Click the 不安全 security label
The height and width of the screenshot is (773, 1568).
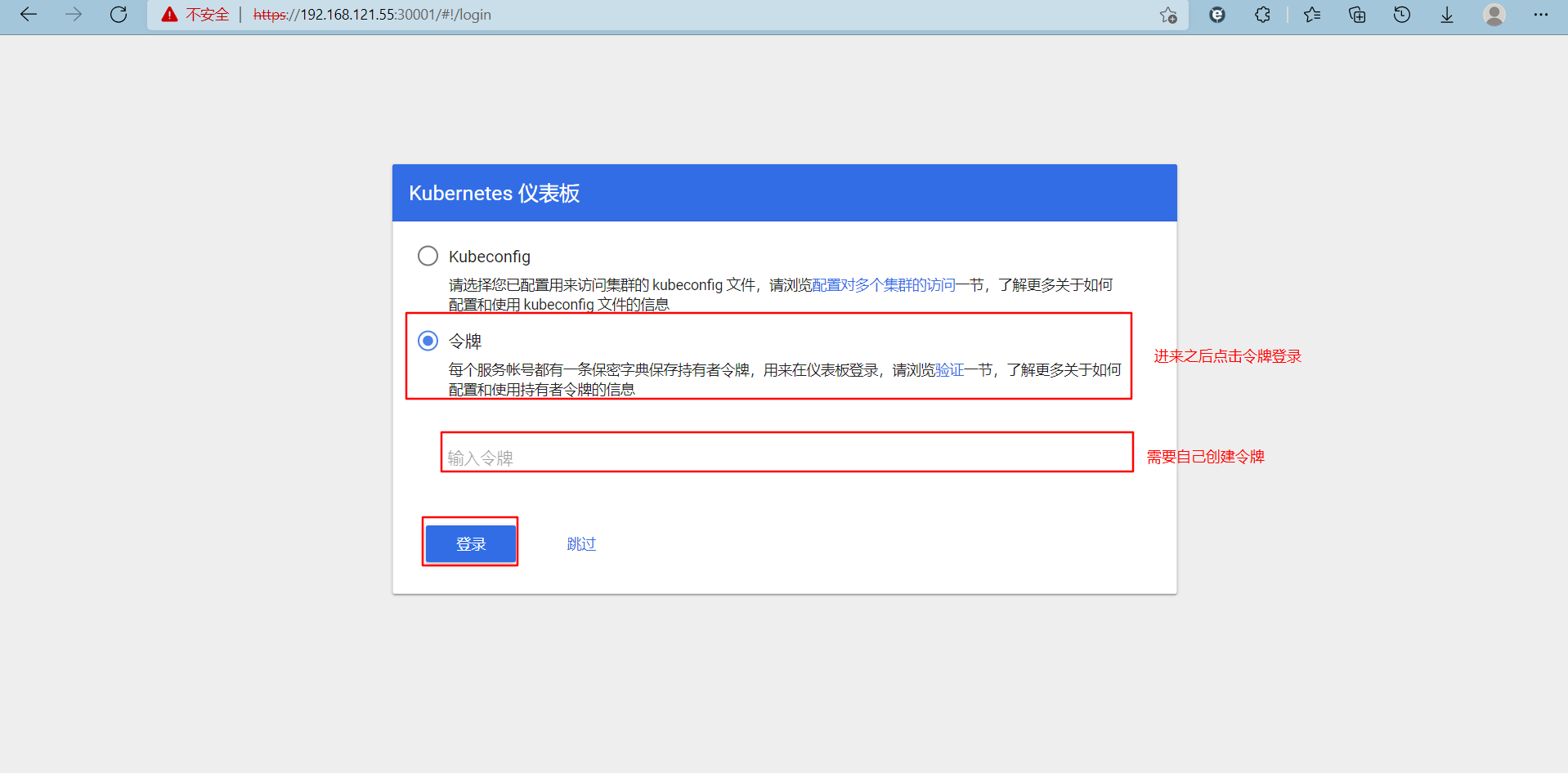click(x=208, y=15)
